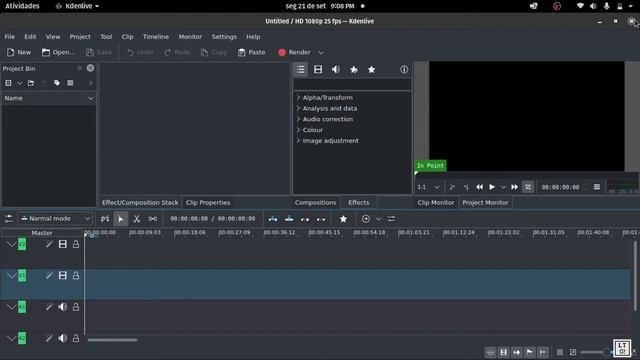This screenshot has width=640, height=360.
Task: Lock the A1 audio track
Action: 76,307
